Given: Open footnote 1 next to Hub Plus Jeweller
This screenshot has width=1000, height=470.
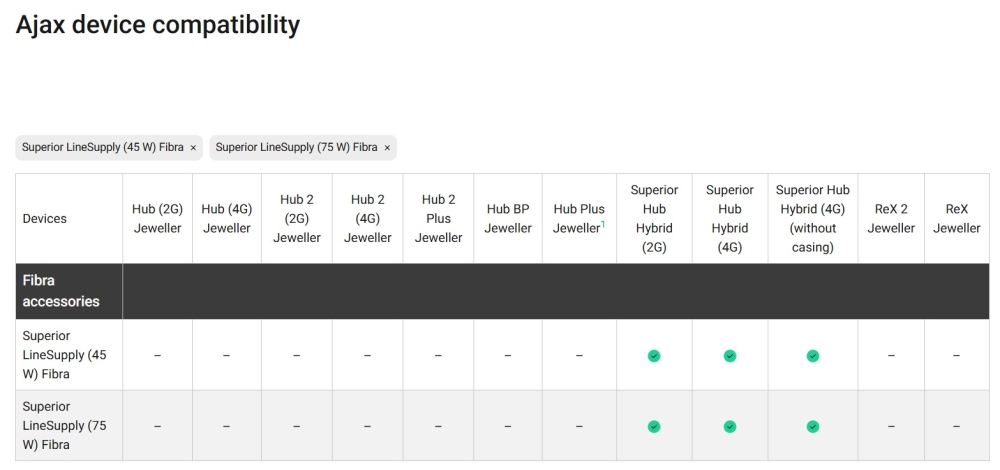Looking at the screenshot, I should click(603, 224).
